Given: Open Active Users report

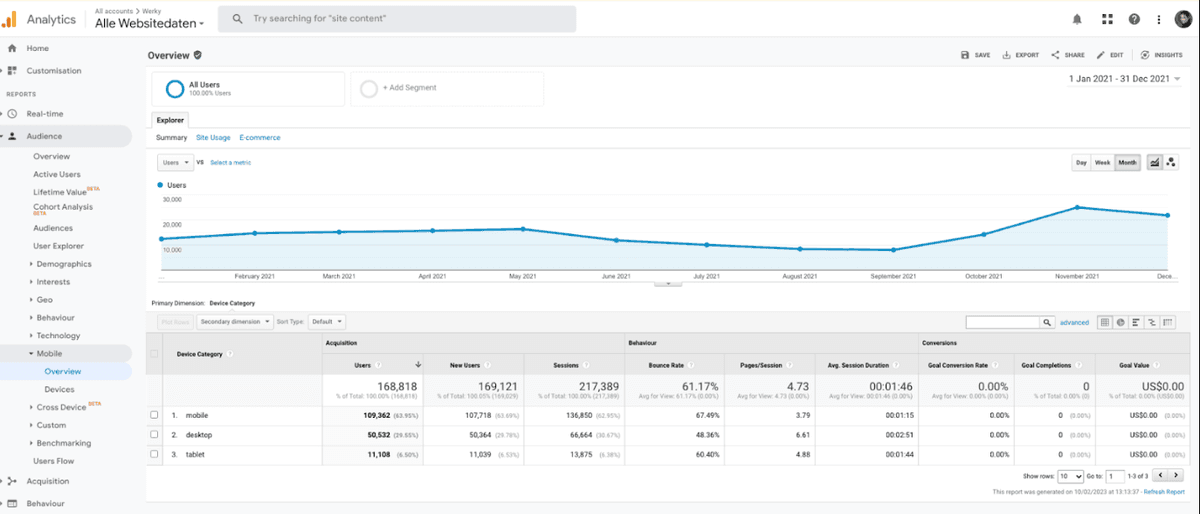Looking at the screenshot, I should pos(57,174).
